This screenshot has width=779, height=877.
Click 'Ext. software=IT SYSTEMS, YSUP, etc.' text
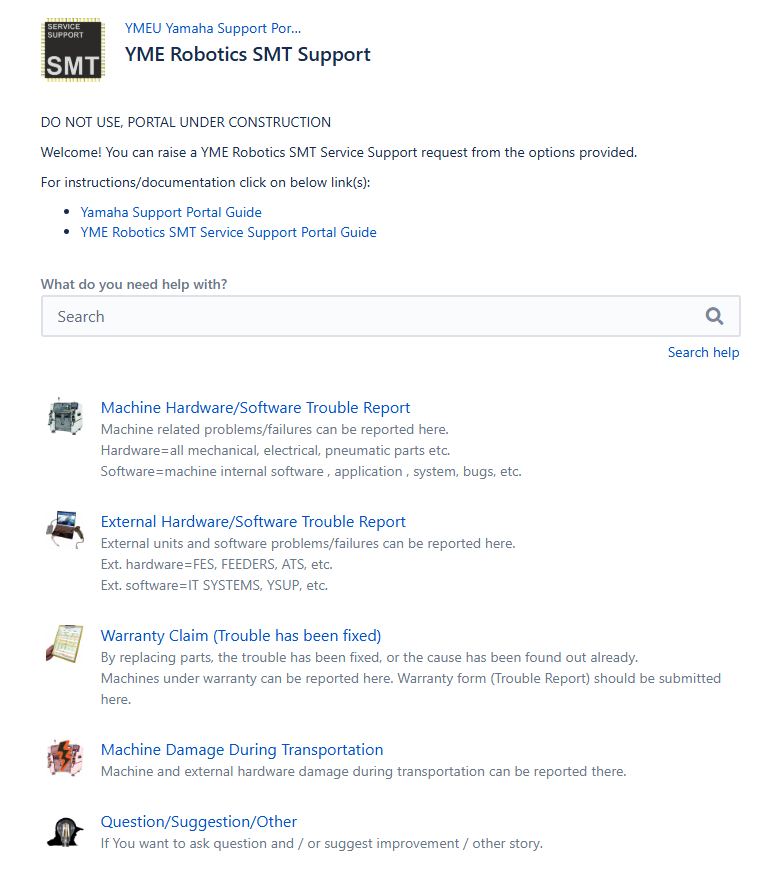(214, 586)
